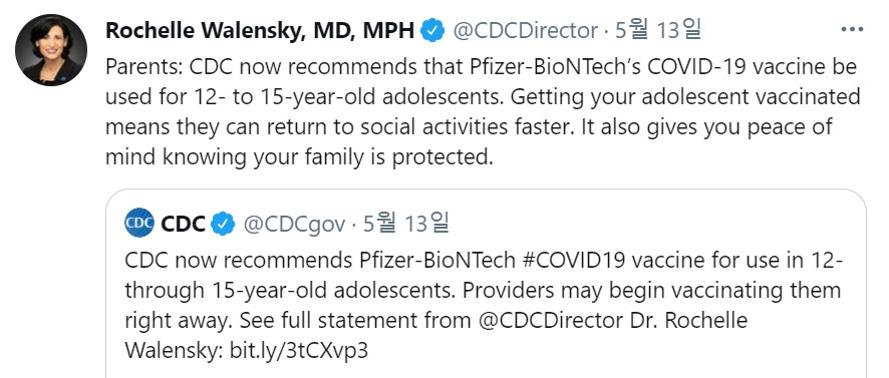Click the main tweet text about Parents
The image size is (889, 378).
pyautogui.click(x=482, y=112)
